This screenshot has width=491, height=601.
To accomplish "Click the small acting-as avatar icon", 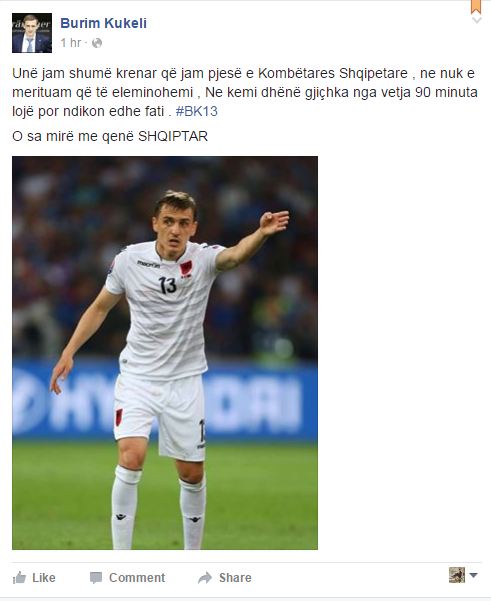I will tap(457, 575).
